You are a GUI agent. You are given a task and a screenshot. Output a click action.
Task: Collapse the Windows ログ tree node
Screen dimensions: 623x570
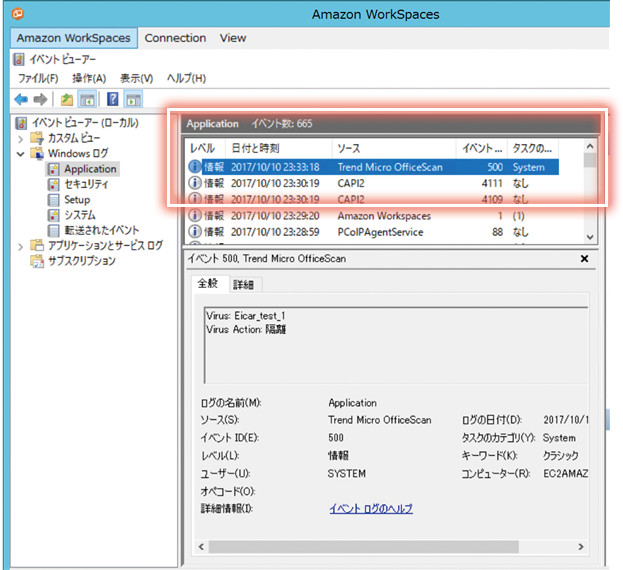[22, 154]
